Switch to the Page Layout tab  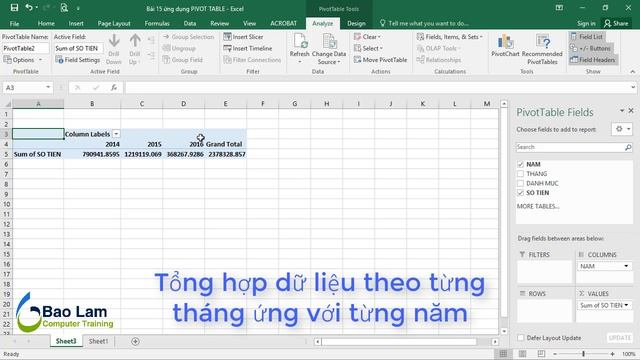pos(114,23)
